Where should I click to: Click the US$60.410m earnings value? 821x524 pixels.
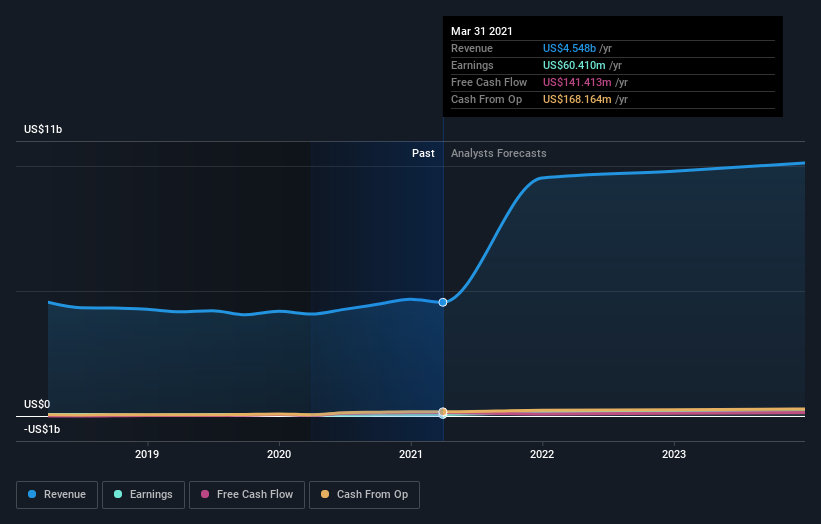(x=574, y=65)
